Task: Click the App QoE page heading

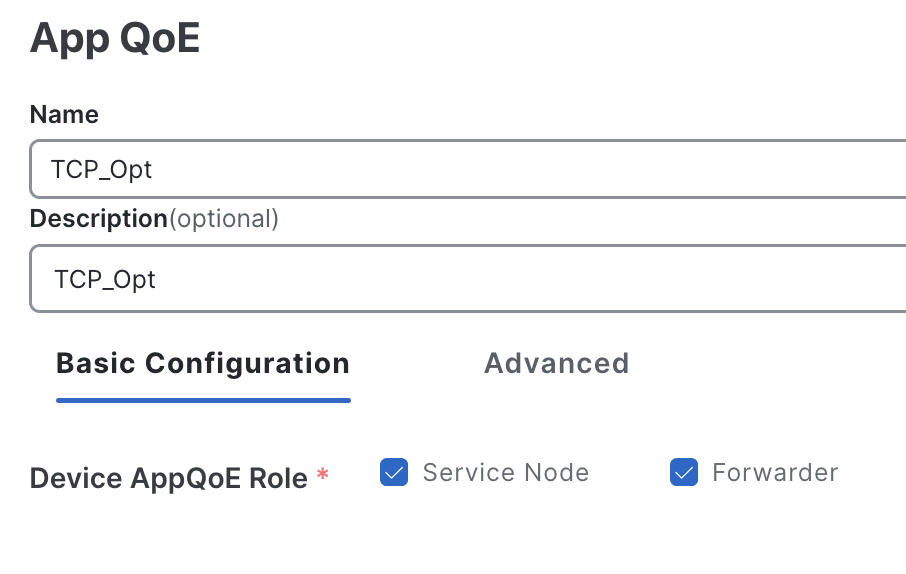Action: [x=115, y=39]
